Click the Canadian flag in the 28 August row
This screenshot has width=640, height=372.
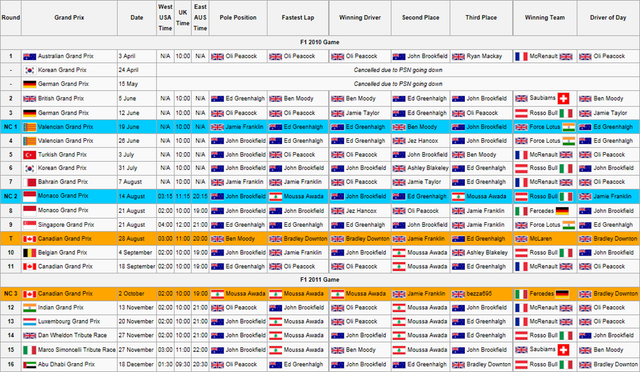tap(29, 239)
